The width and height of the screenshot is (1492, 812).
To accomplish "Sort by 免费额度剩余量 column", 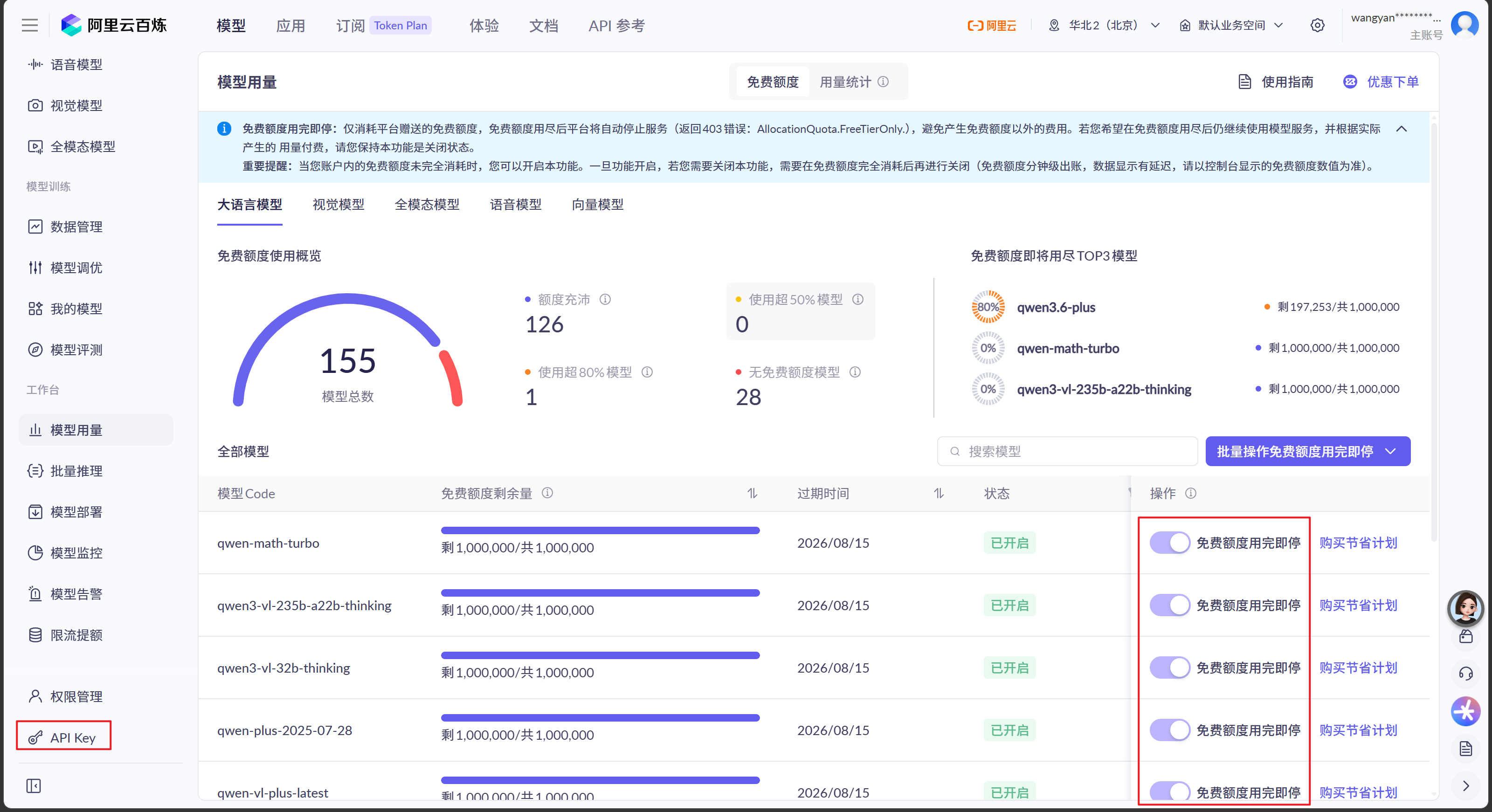I will [752, 494].
